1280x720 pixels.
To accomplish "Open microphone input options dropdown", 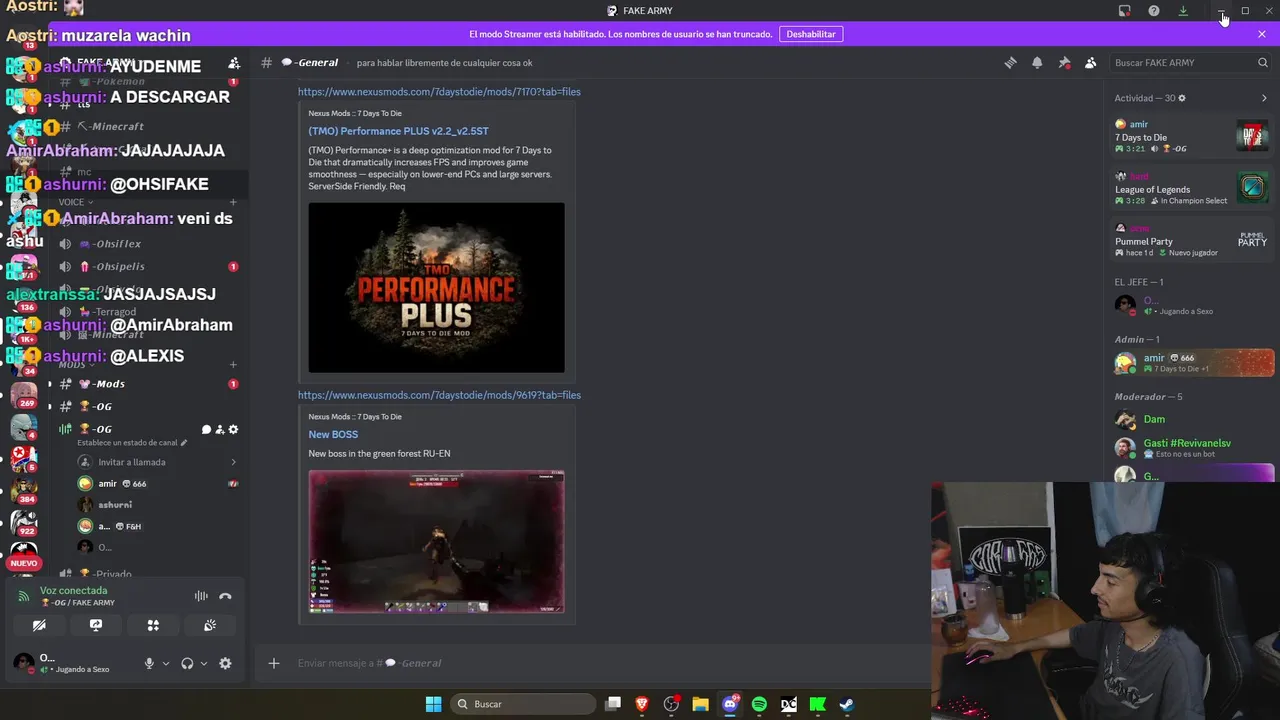I will 166,663.
